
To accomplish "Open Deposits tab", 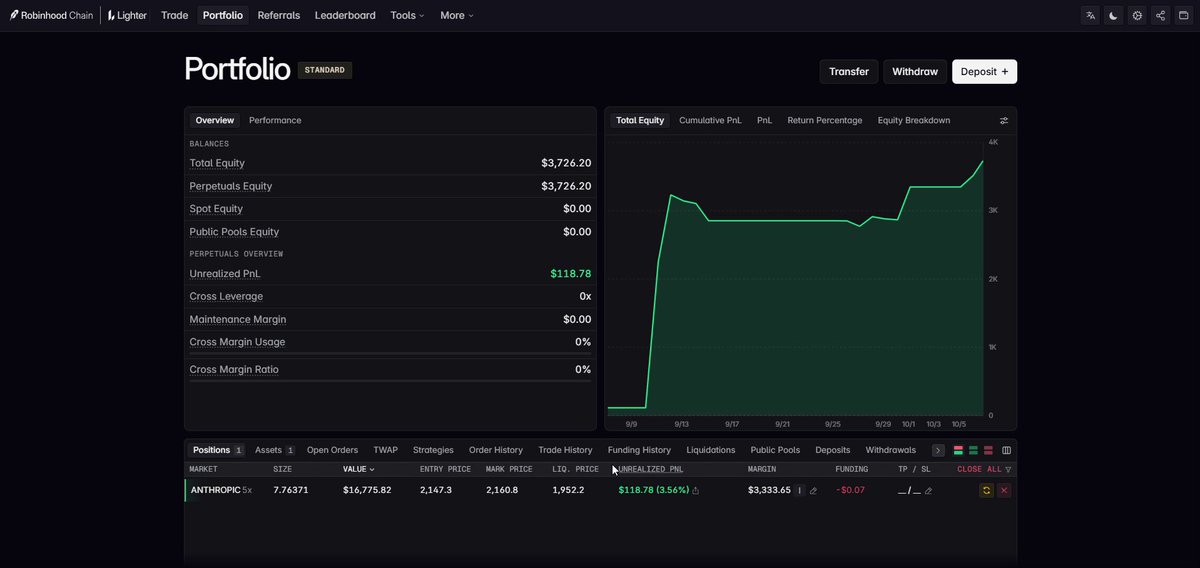I will 833,450.
